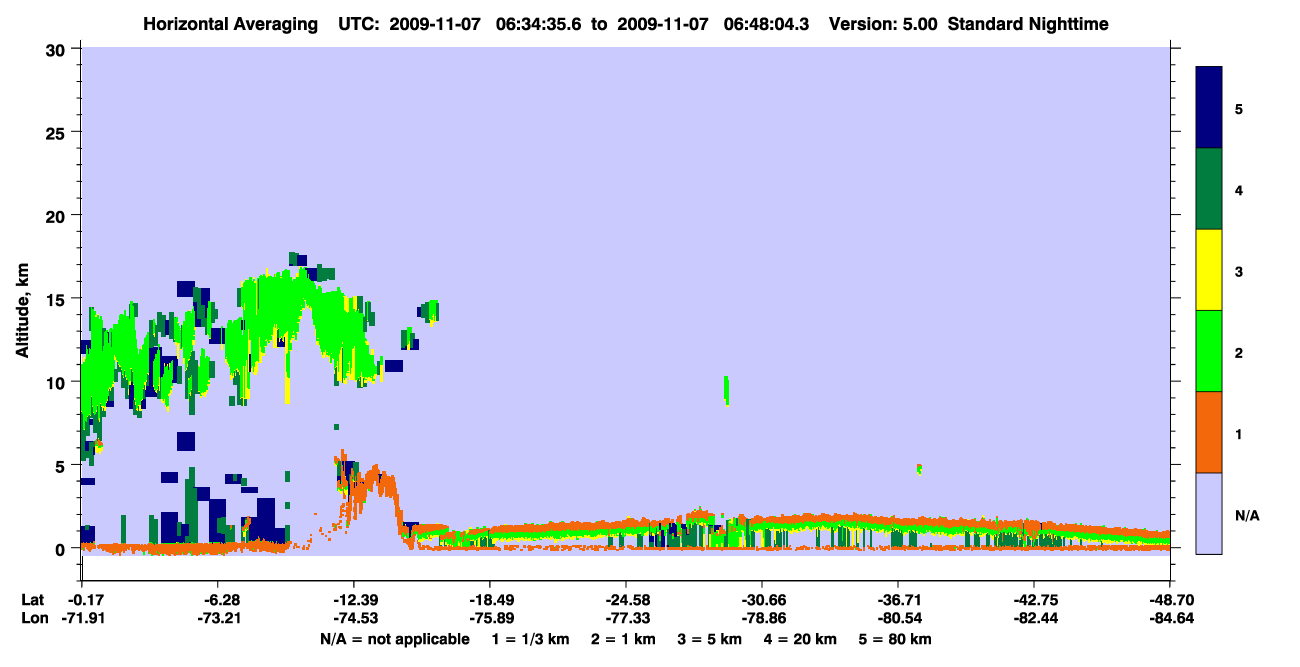Click longitude value -78.86
This screenshot has height=667, width=1300.
762,619
